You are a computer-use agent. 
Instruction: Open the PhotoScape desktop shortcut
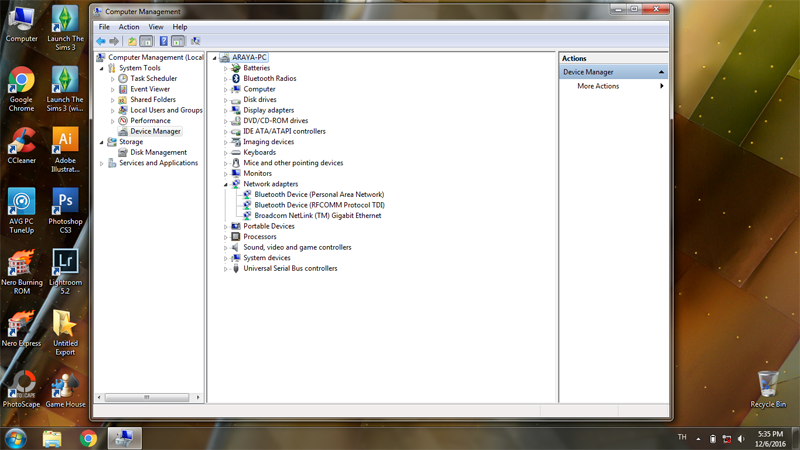pos(21,389)
